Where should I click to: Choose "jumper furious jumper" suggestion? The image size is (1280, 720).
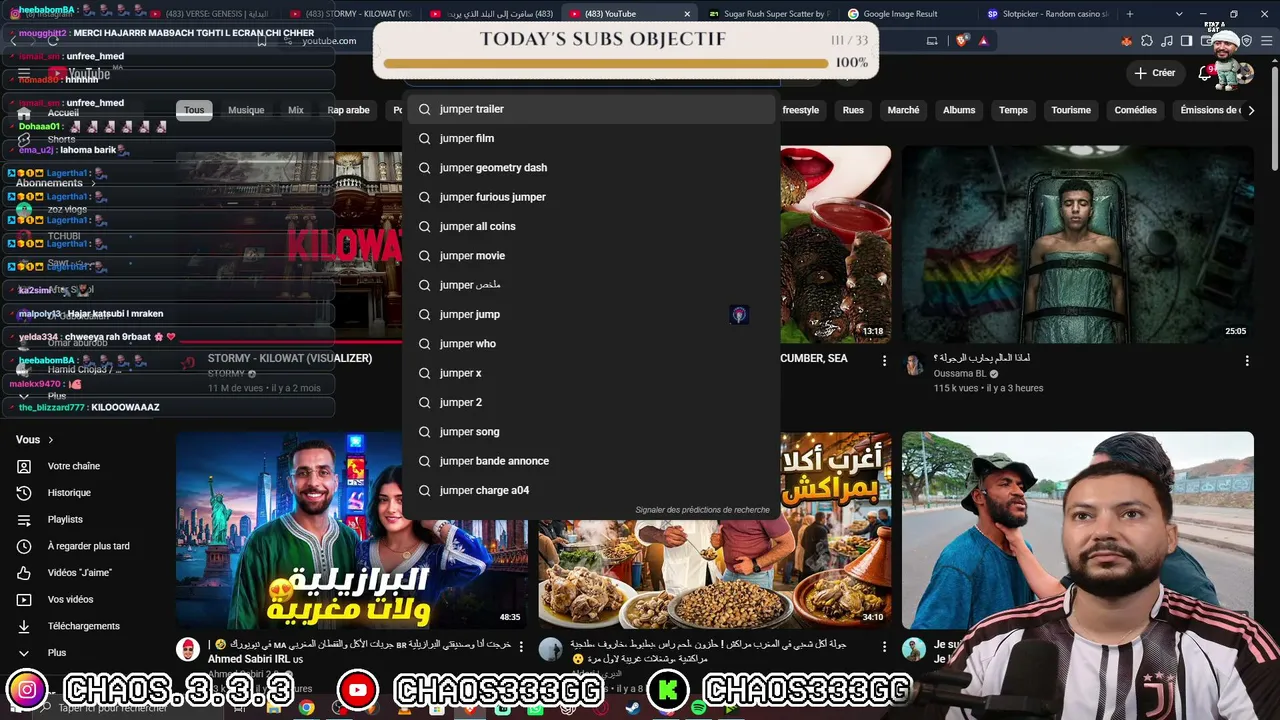(590, 197)
